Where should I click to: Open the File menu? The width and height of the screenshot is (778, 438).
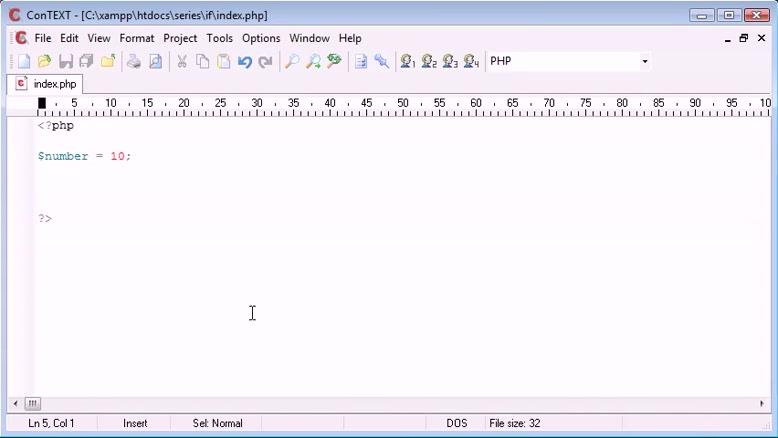[x=43, y=38]
